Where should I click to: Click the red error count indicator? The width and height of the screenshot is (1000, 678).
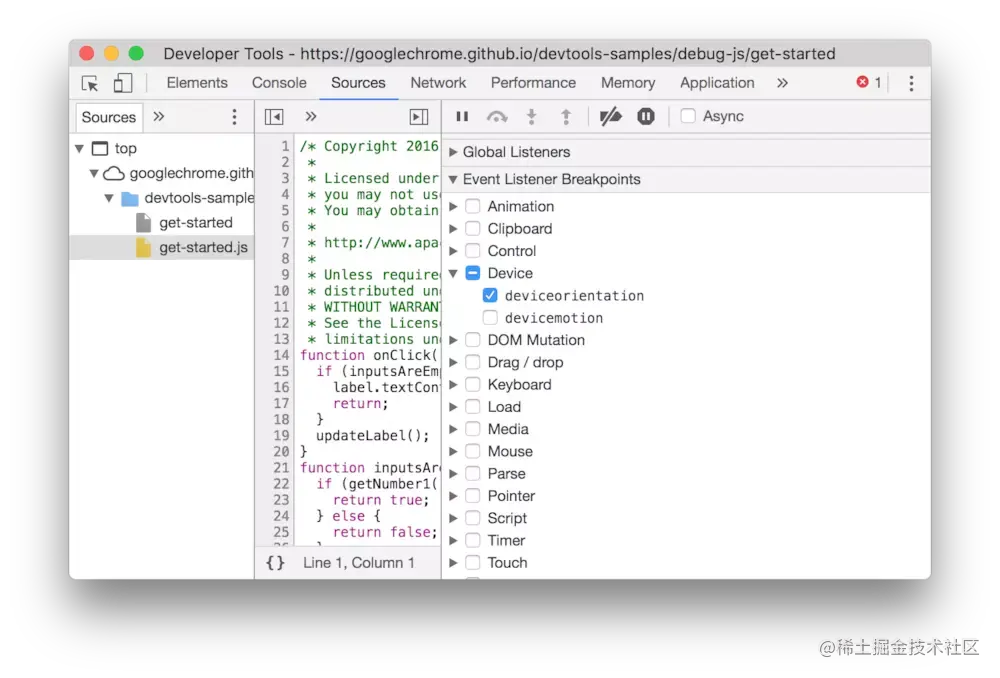click(x=869, y=82)
